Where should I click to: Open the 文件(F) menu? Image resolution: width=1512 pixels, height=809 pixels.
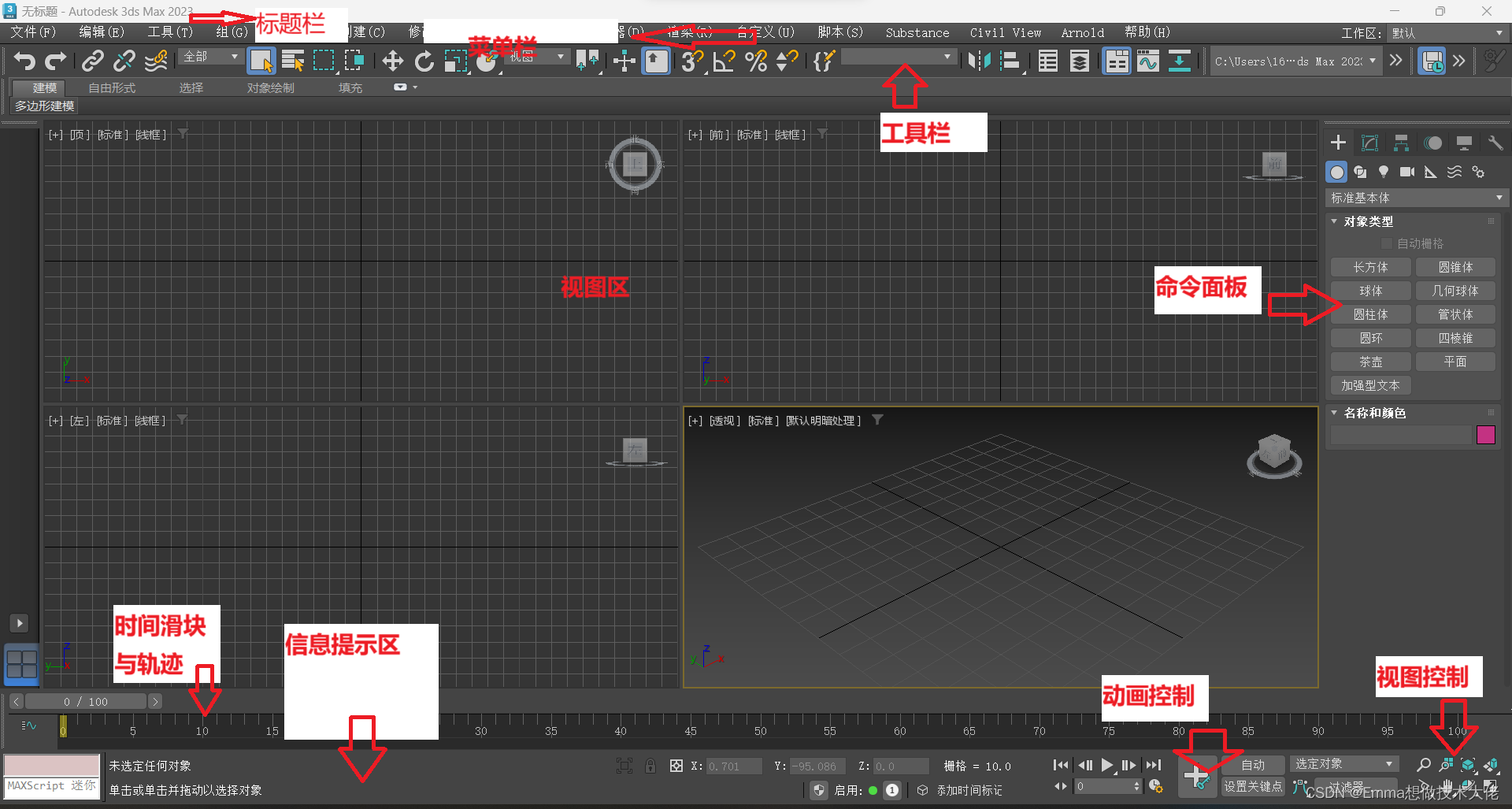(x=33, y=32)
